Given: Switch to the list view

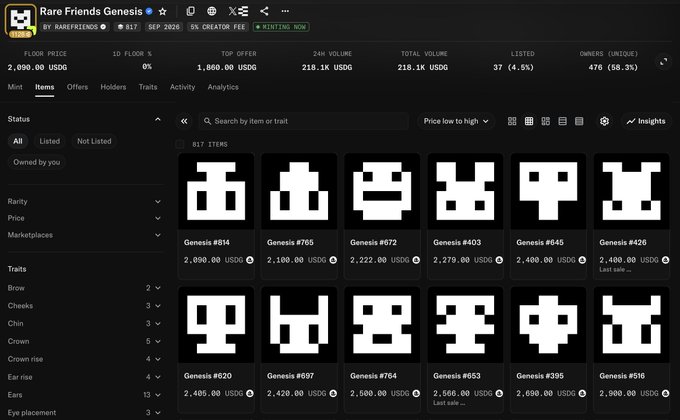Looking at the screenshot, I should (x=562, y=121).
